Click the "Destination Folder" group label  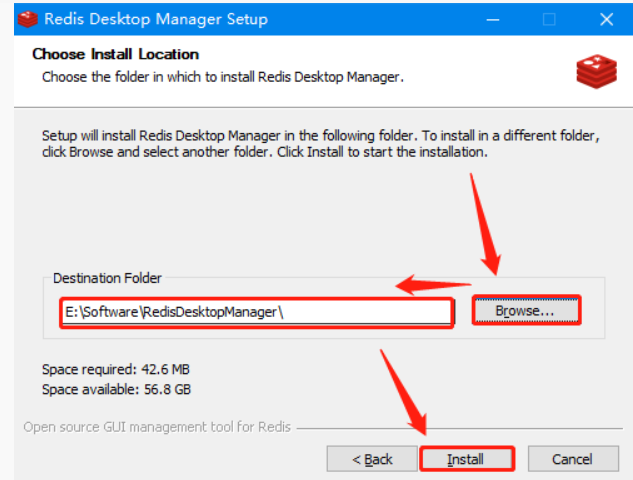pos(107,278)
